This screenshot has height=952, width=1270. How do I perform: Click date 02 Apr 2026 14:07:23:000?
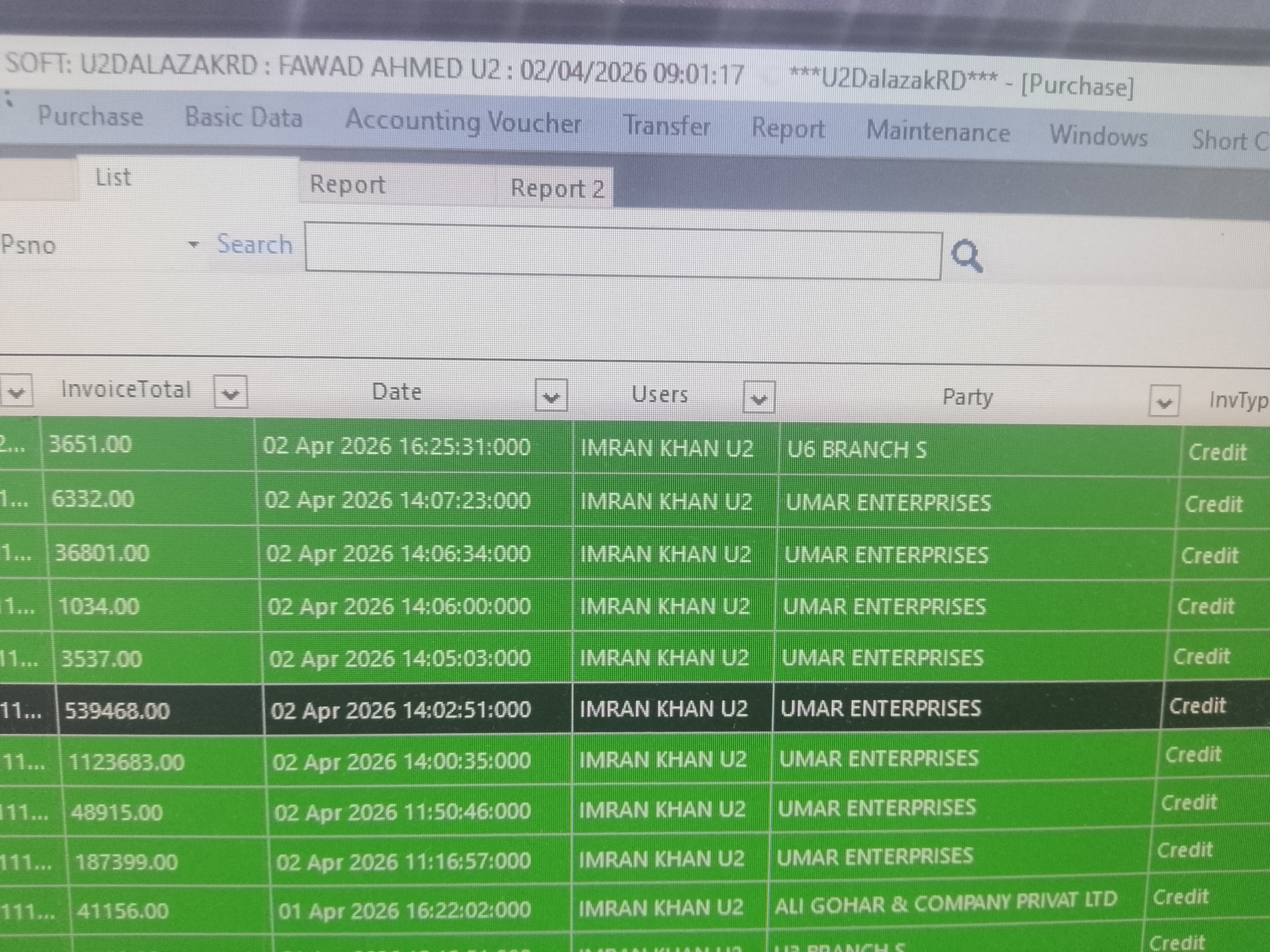click(x=397, y=500)
